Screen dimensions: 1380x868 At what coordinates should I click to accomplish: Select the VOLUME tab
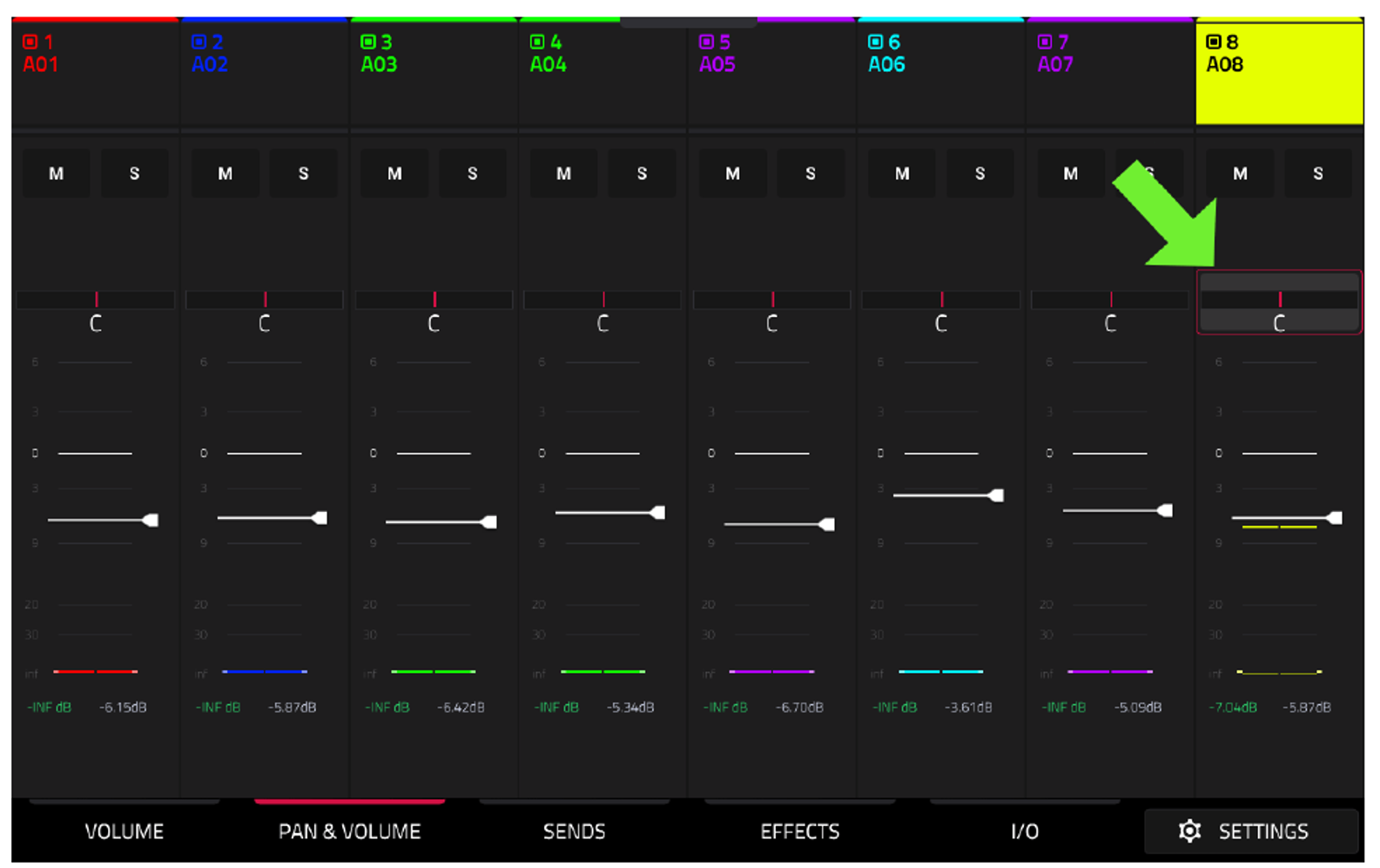pos(124,831)
